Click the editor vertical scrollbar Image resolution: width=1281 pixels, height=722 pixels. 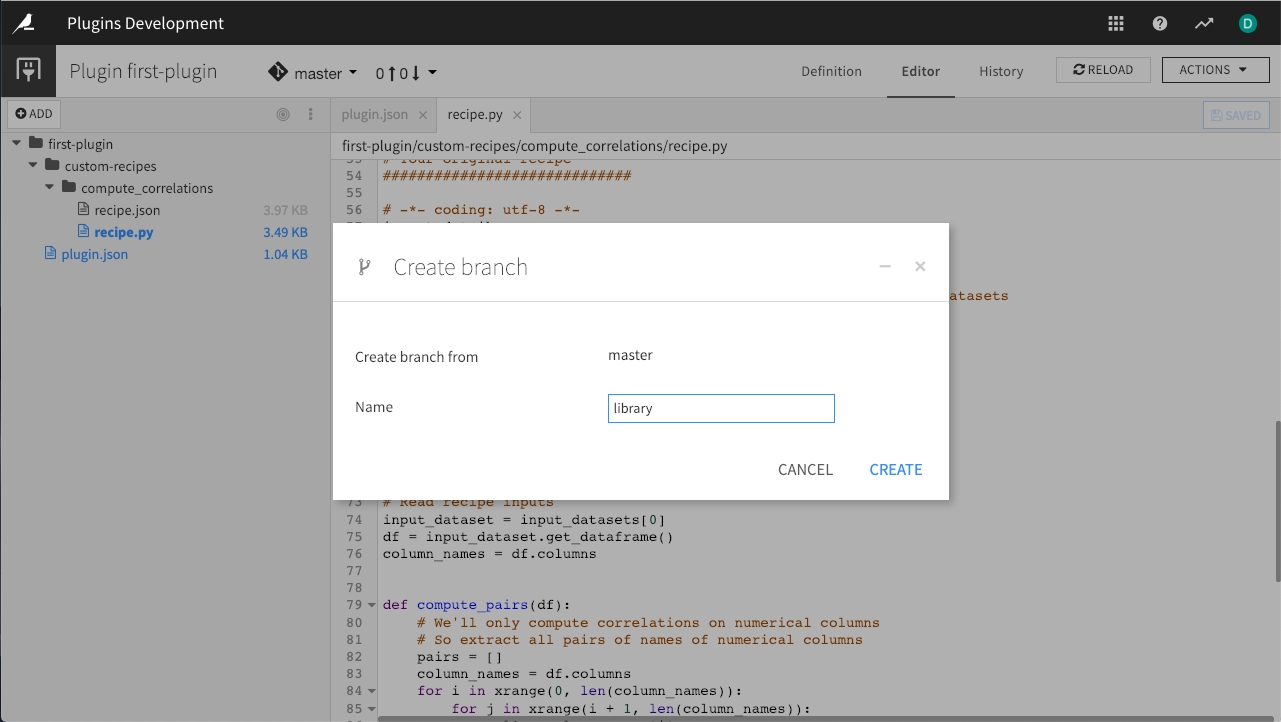click(x=1276, y=500)
